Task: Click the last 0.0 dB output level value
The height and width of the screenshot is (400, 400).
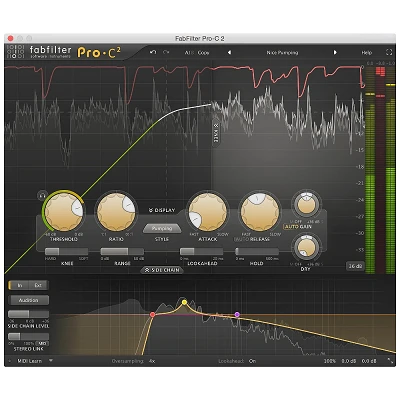Action: coord(369,361)
